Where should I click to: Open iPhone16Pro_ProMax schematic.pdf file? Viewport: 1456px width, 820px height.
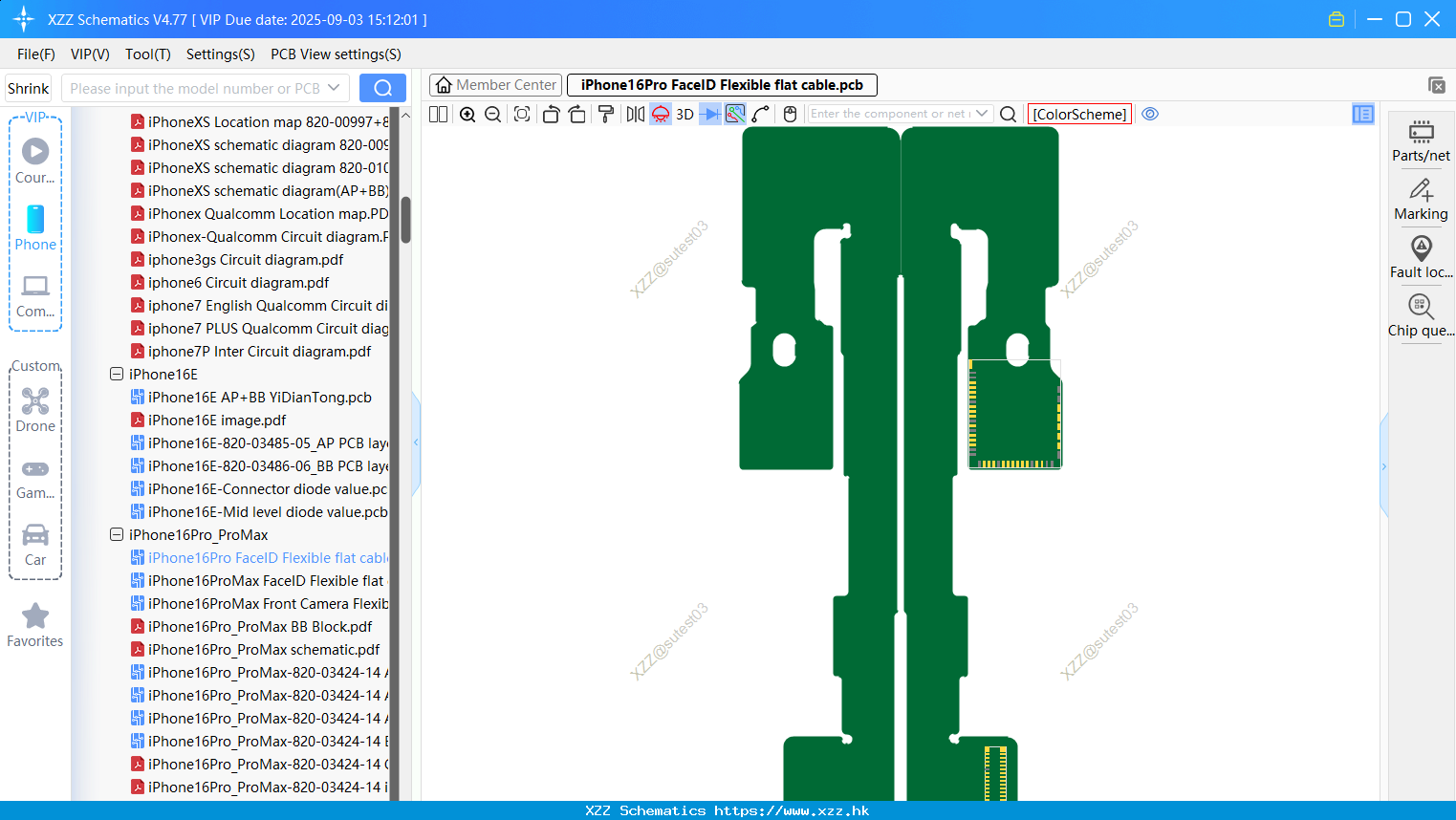[x=263, y=650]
